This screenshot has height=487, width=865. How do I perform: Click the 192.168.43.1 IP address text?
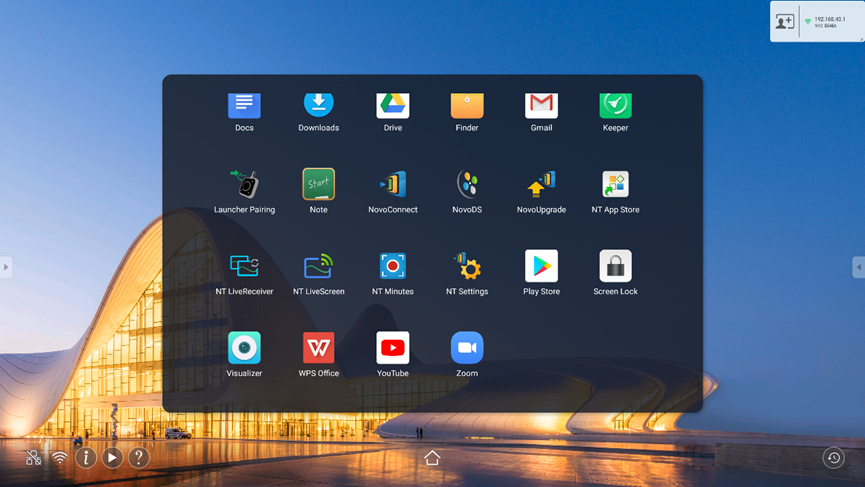[x=830, y=19]
